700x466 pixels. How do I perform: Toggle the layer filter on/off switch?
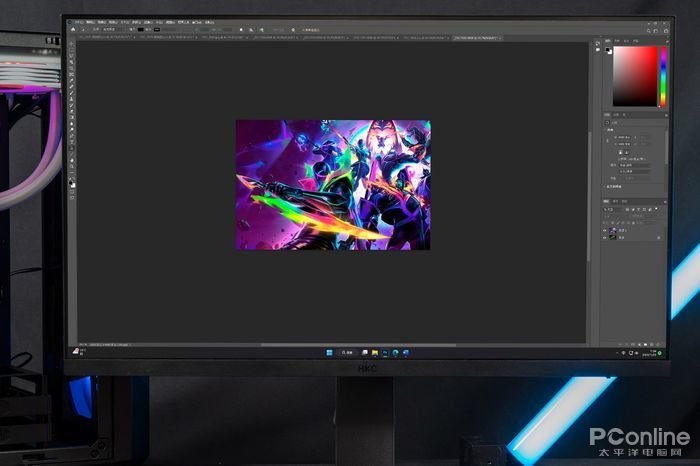pyautogui.click(x=657, y=209)
